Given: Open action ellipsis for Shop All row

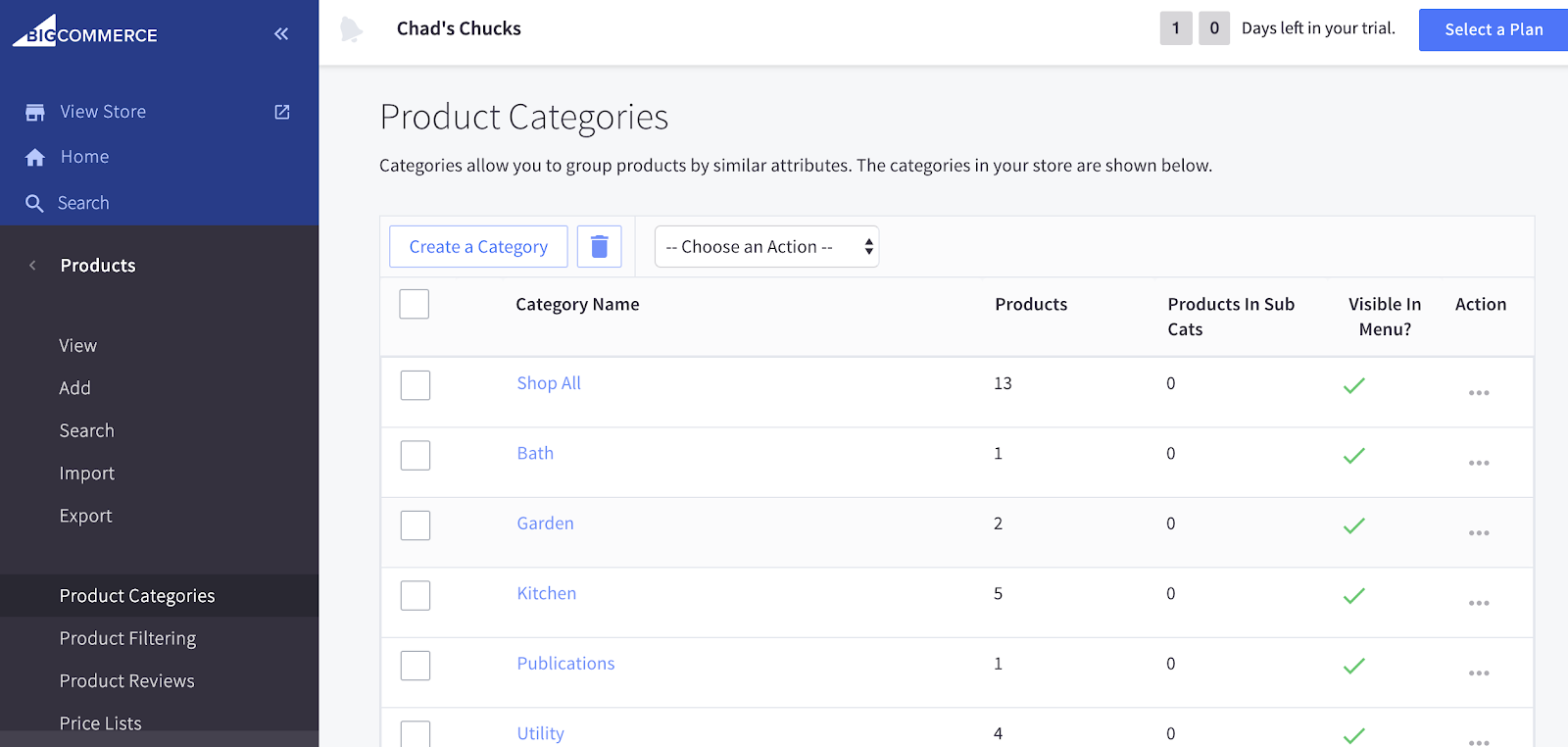Looking at the screenshot, I should [1478, 393].
